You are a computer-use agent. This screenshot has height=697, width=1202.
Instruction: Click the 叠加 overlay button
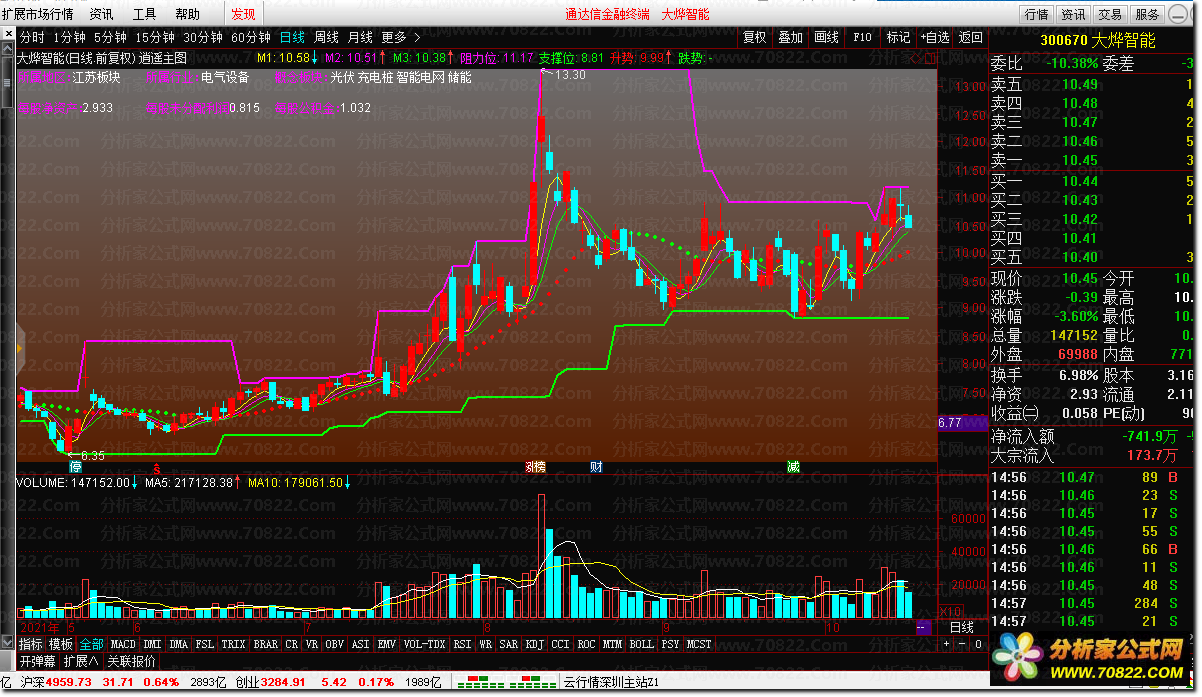click(790, 37)
